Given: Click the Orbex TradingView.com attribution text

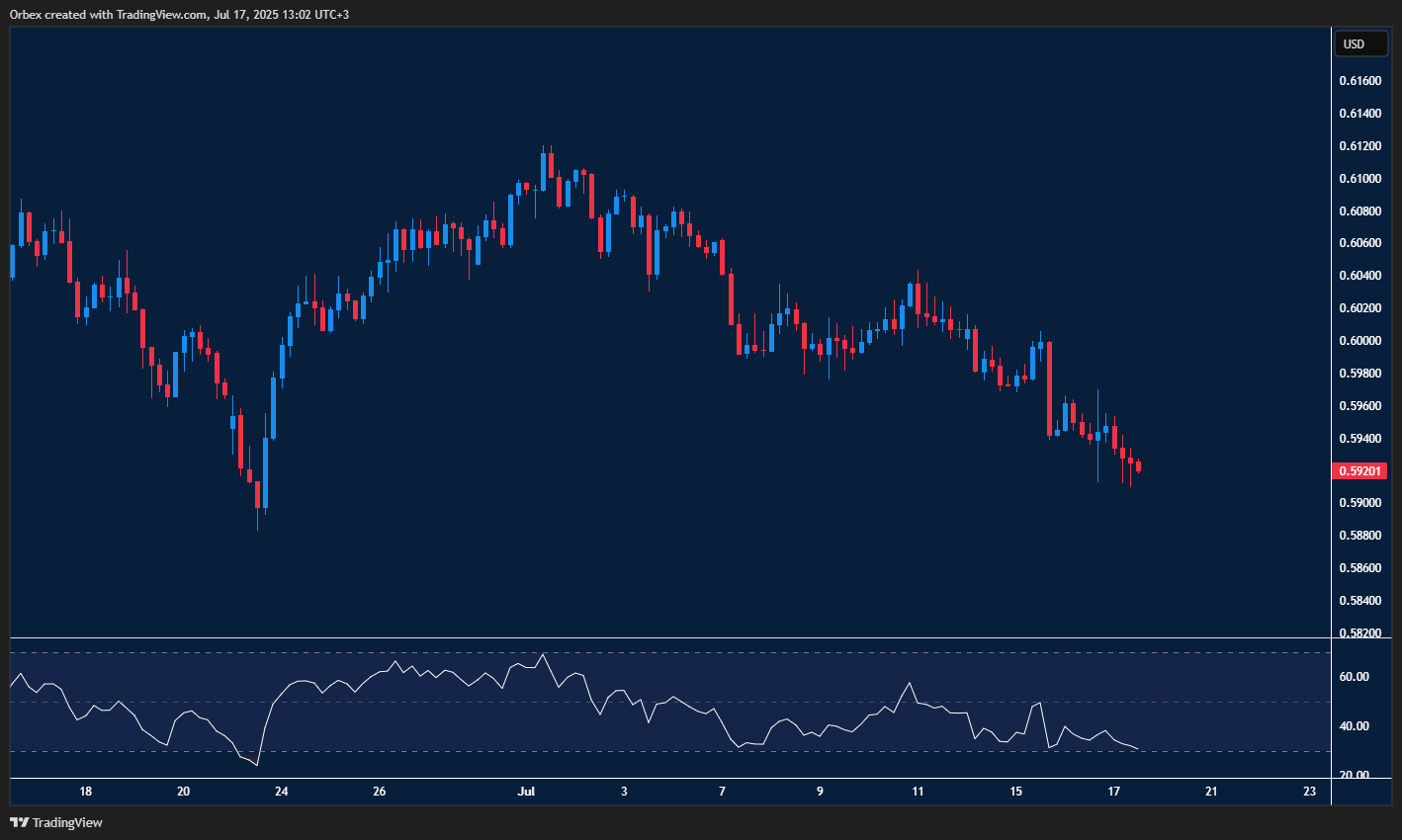Looking at the screenshot, I should coord(179,14).
